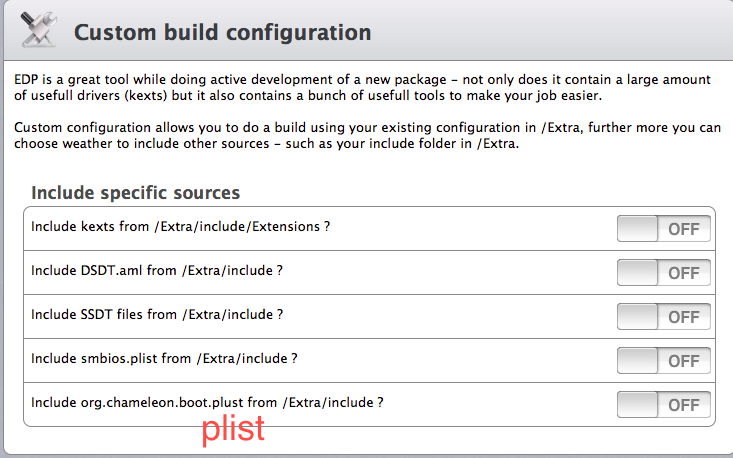This screenshot has width=733, height=458.
Task: Enable the Include DSDT.aml switch
Action: pyautogui.click(x=664, y=272)
